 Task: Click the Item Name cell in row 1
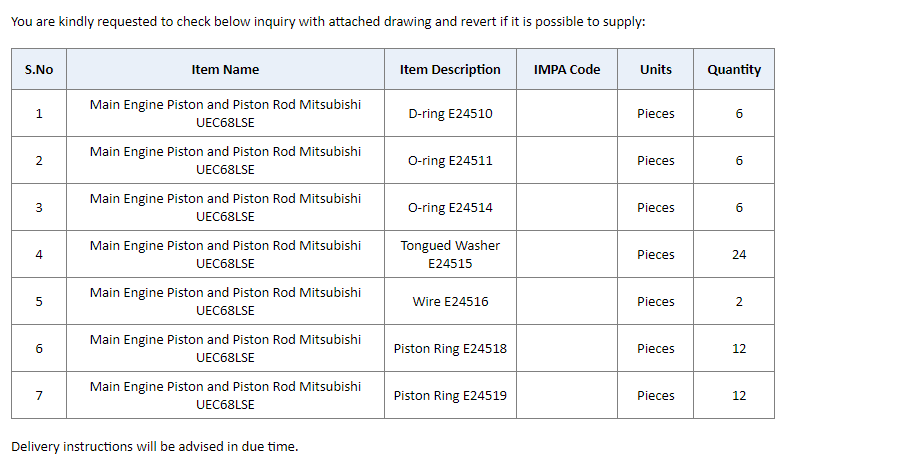[x=225, y=113]
